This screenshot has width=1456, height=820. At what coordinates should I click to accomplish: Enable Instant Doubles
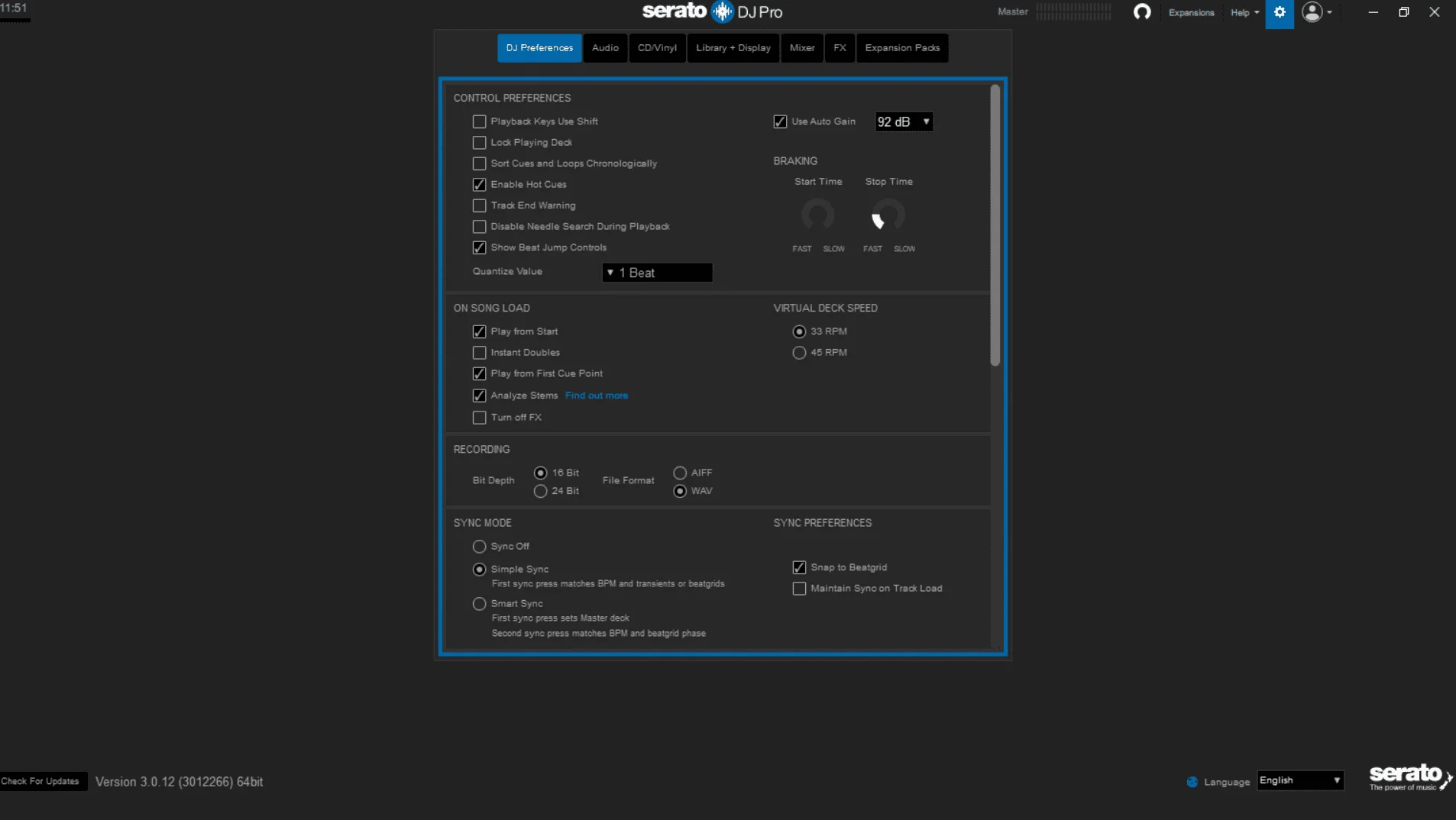(x=479, y=353)
